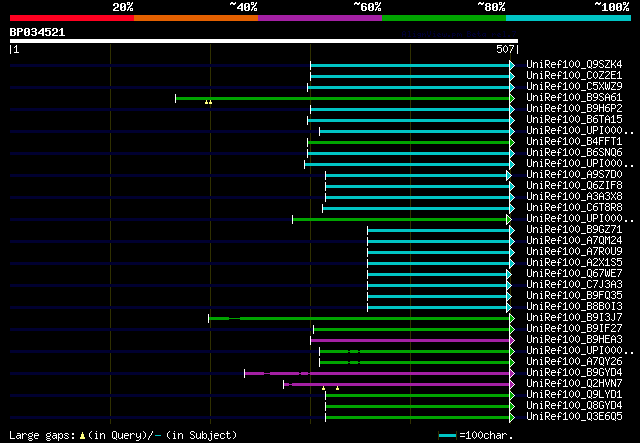This screenshot has width=640, height=443.
Task: Select the UniRef100_Q9LYD1 label
Action: click(574, 395)
